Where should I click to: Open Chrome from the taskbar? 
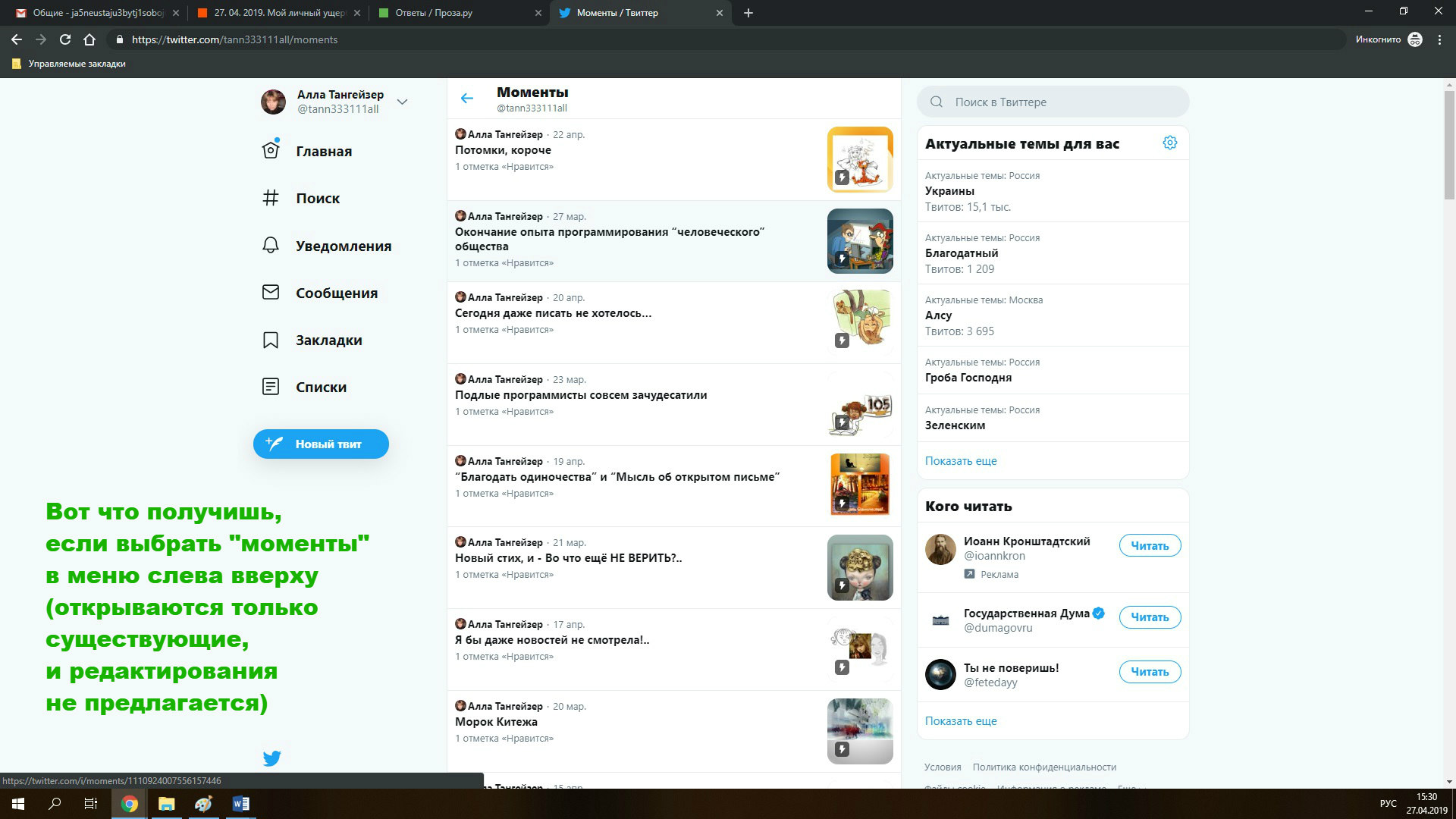coord(130,804)
